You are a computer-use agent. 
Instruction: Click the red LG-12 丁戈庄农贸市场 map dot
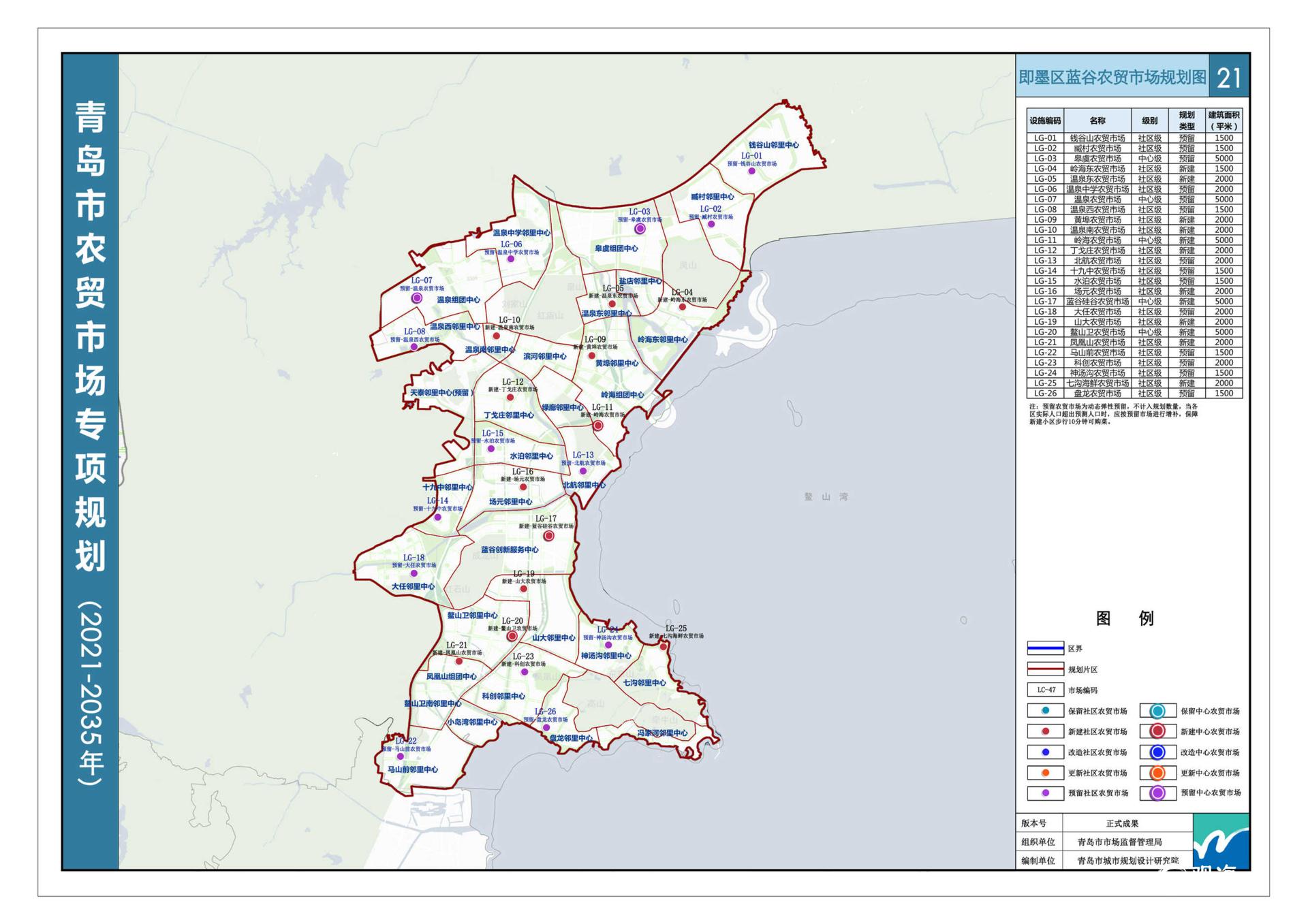510,398
